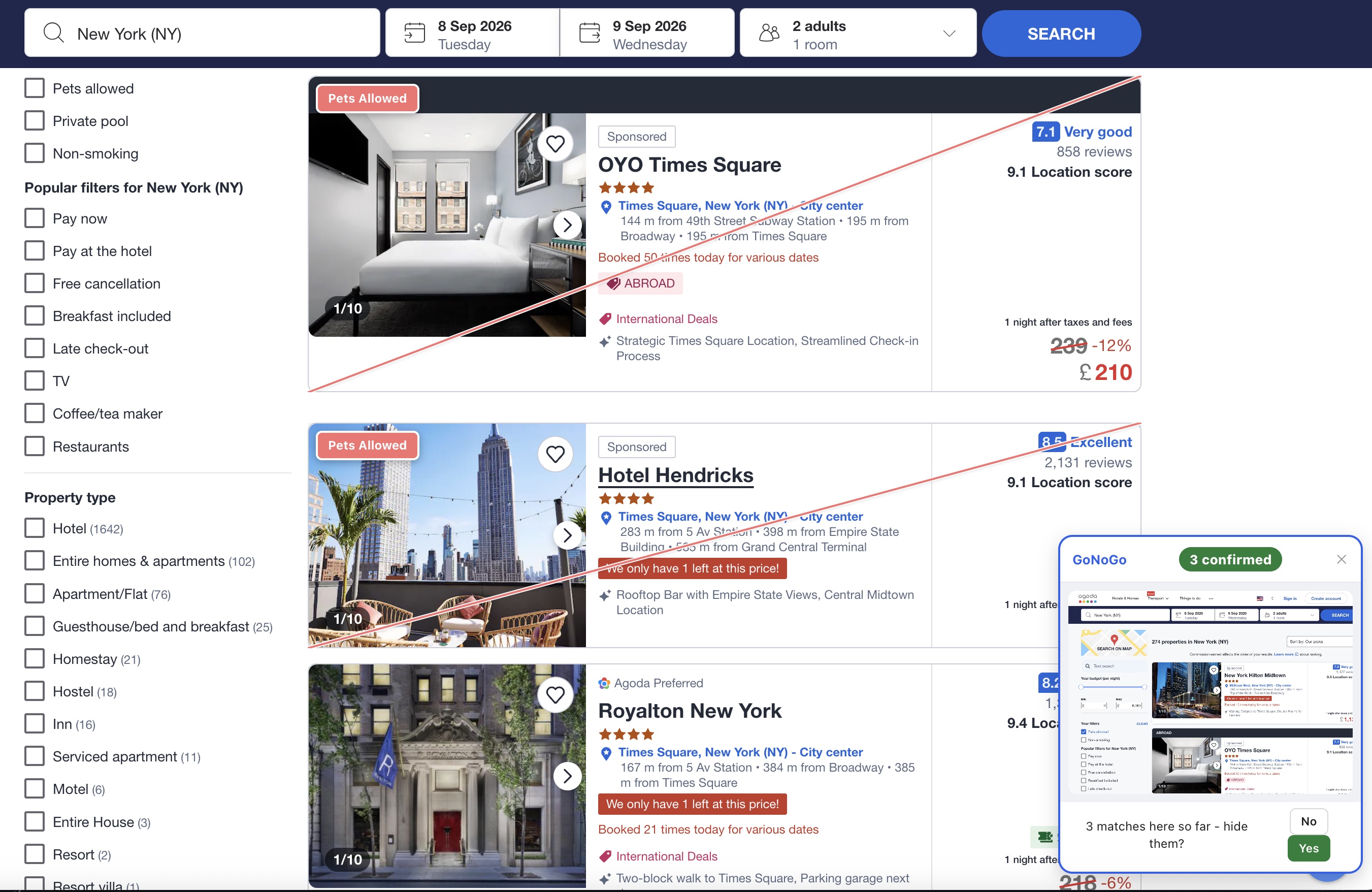Screen dimensions: 1372x892
Task: Save OYO Times Square with the heart icon
Action: (x=555, y=144)
